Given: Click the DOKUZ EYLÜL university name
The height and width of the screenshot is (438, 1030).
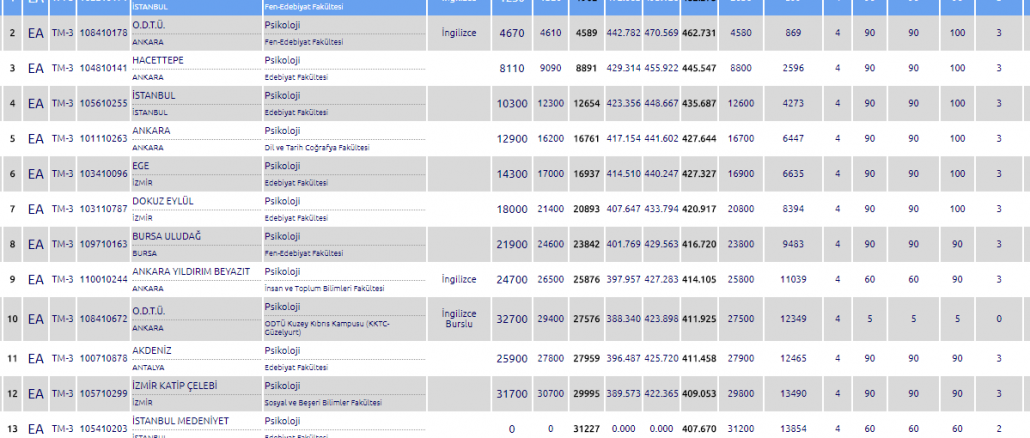Looking at the screenshot, I should [x=162, y=200].
